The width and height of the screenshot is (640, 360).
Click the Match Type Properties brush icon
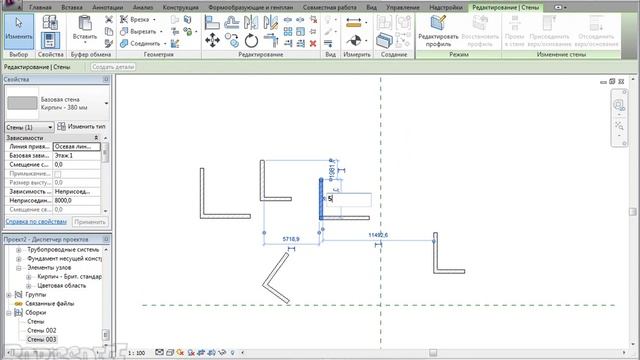click(109, 43)
